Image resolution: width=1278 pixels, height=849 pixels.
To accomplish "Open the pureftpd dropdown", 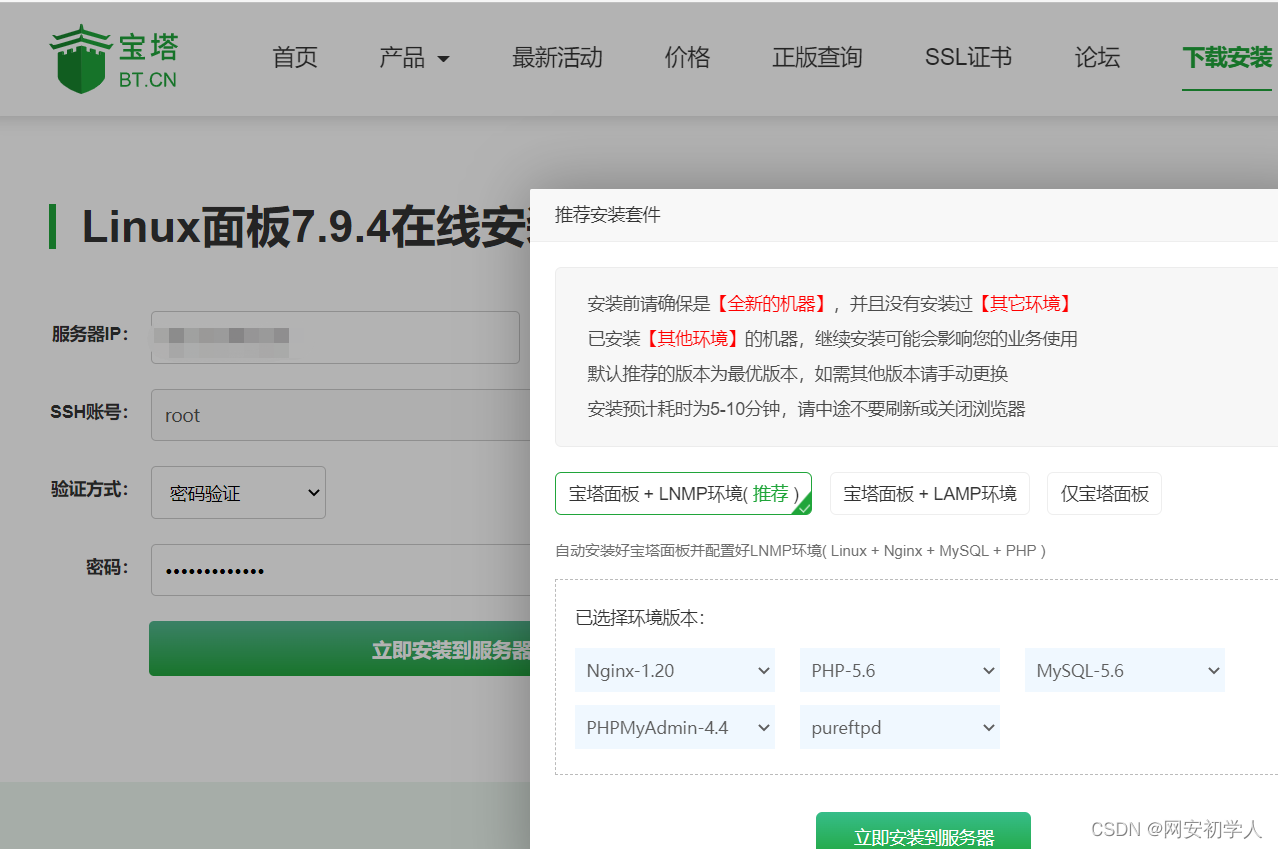I will point(900,727).
